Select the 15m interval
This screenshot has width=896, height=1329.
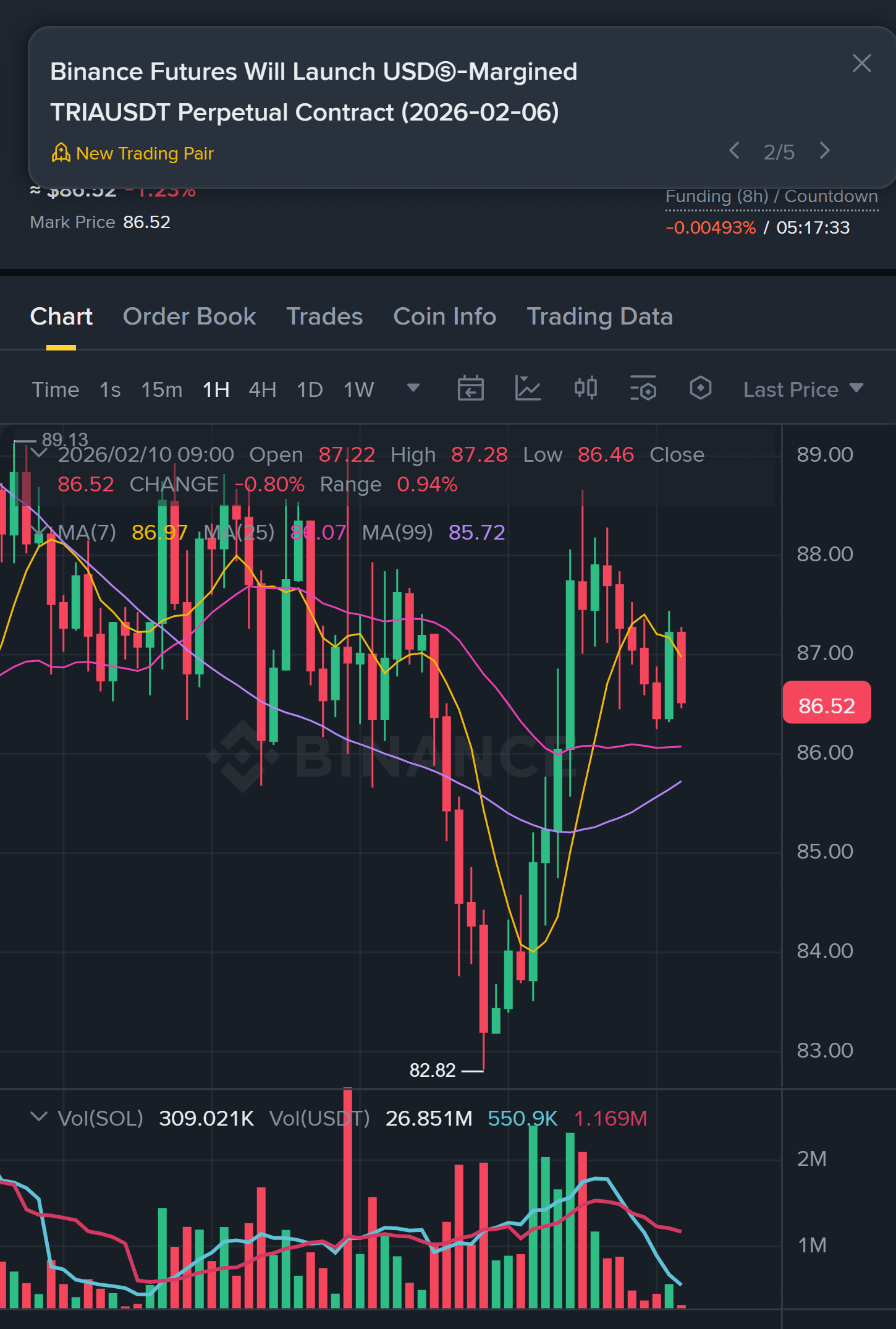click(x=161, y=389)
